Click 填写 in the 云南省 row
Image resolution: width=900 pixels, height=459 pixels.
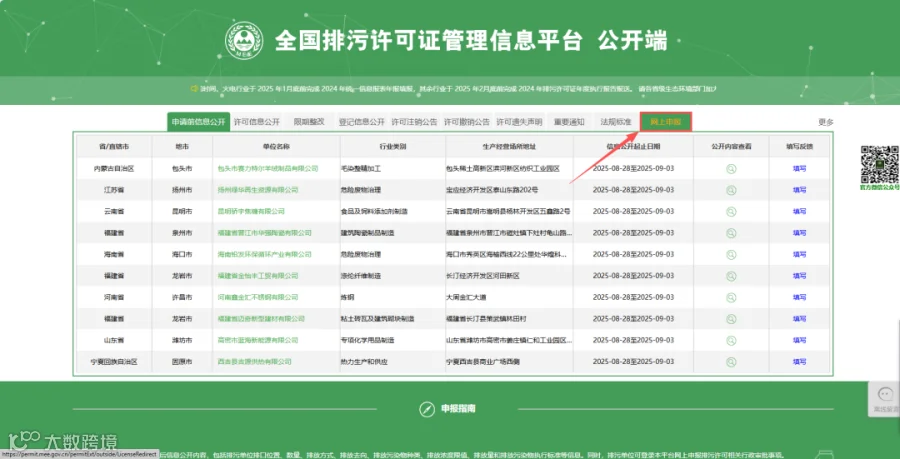tap(800, 211)
